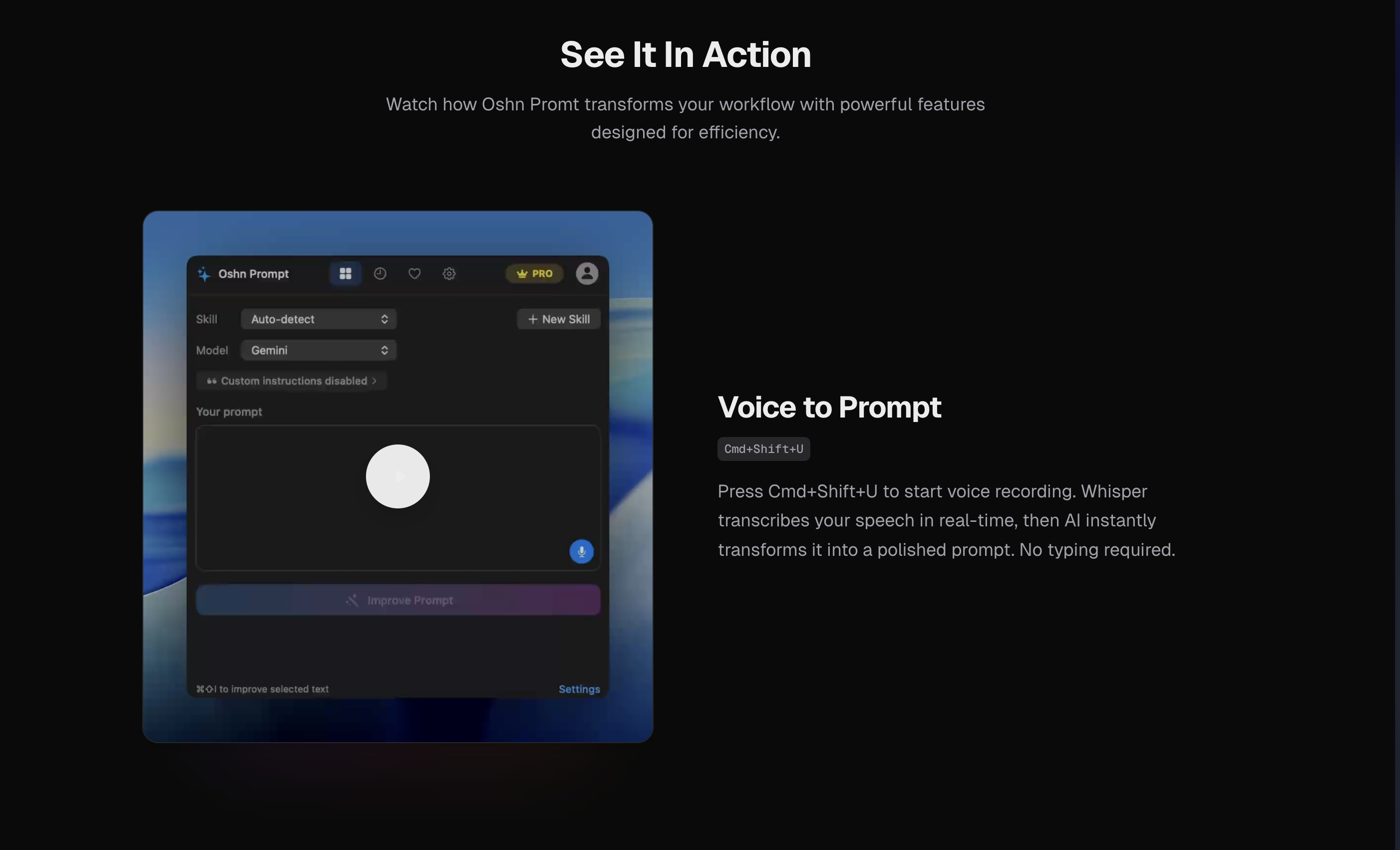Open the Skill dropdown showing Auto-detect
This screenshot has width=1400, height=850.
pos(318,319)
